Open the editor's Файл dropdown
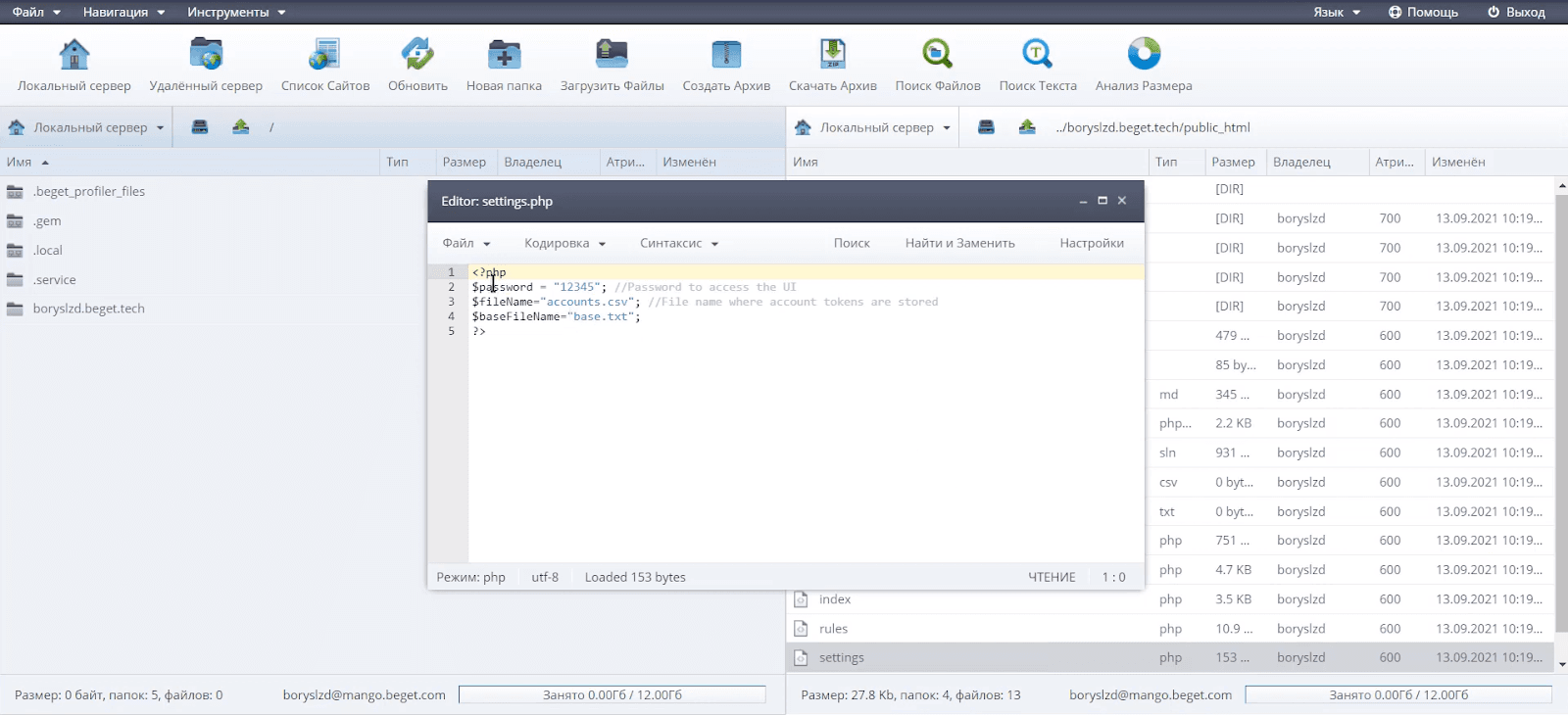1568x715 pixels. click(465, 243)
